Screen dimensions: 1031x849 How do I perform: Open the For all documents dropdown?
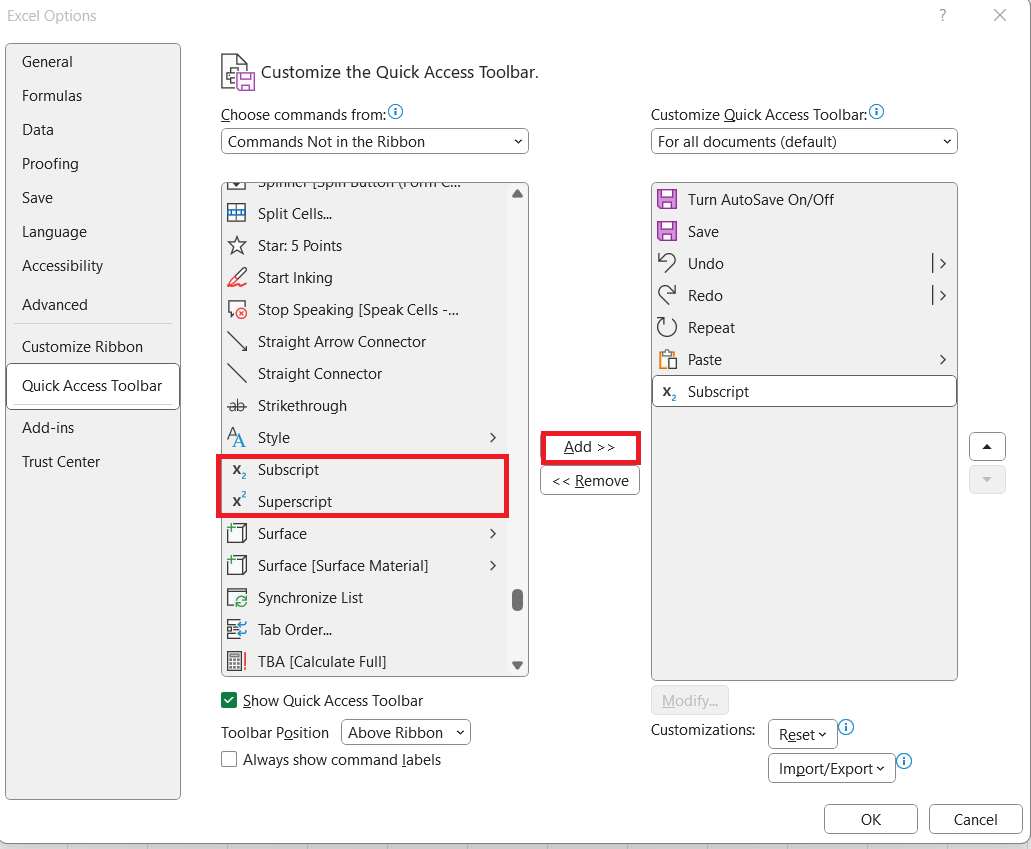pos(804,141)
